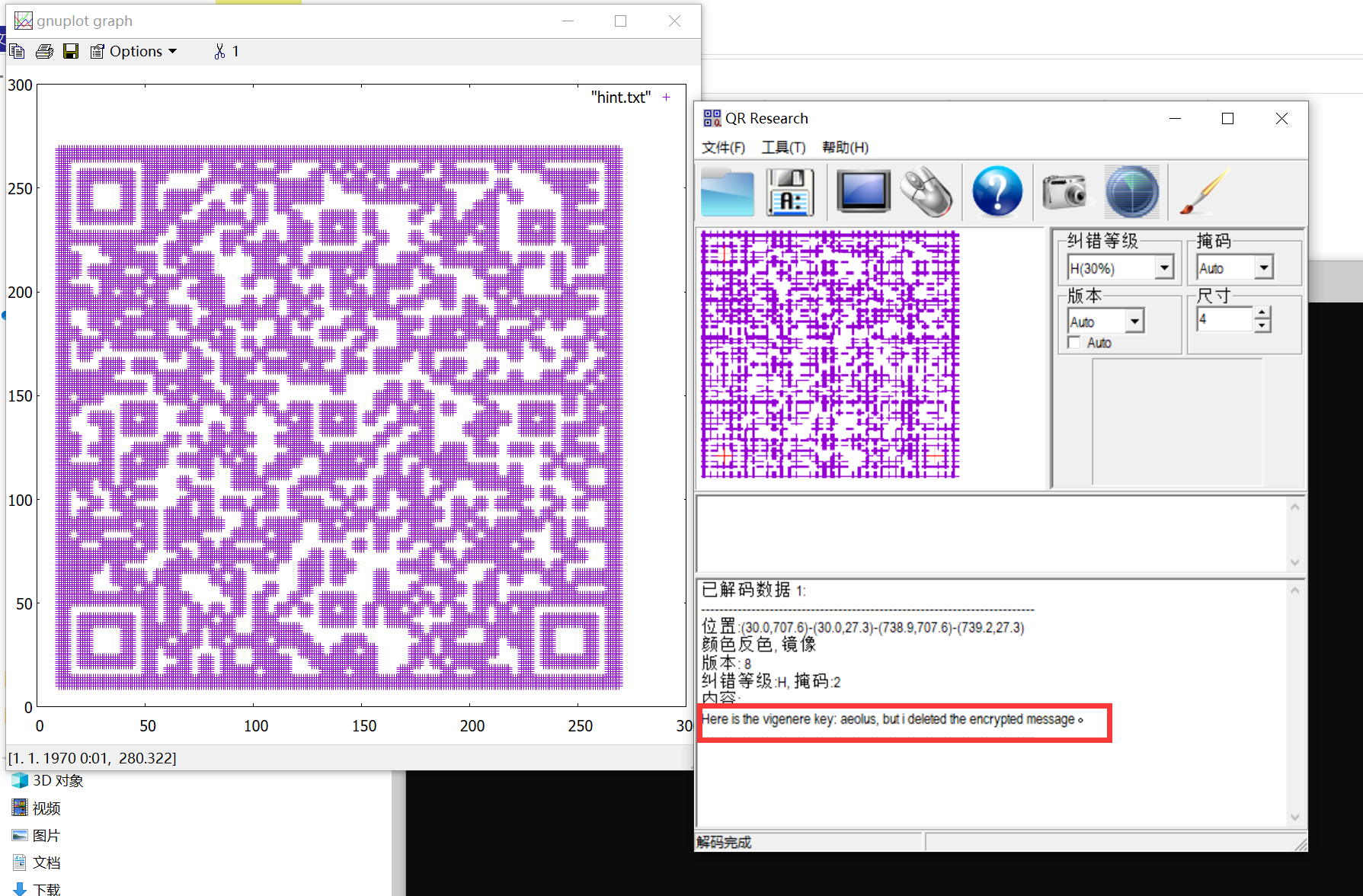Print the gnuplot graph
Image resolution: width=1363 pixels, height=896 pixels.
(x=44, y=51)
